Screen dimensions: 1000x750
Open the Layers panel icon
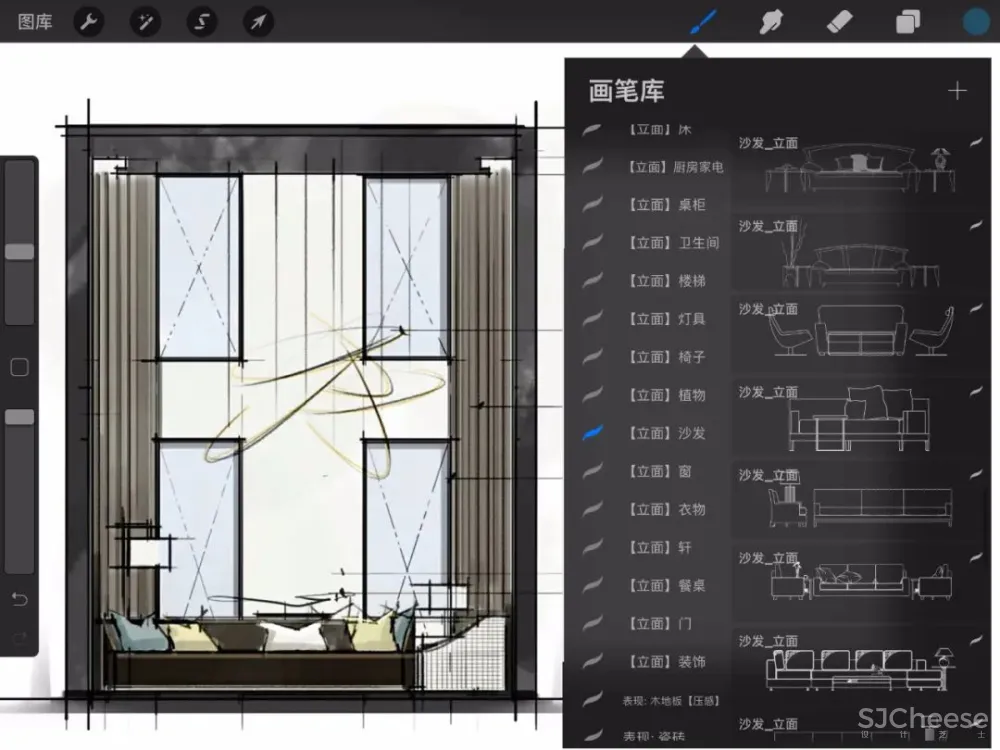coord(908,22)
